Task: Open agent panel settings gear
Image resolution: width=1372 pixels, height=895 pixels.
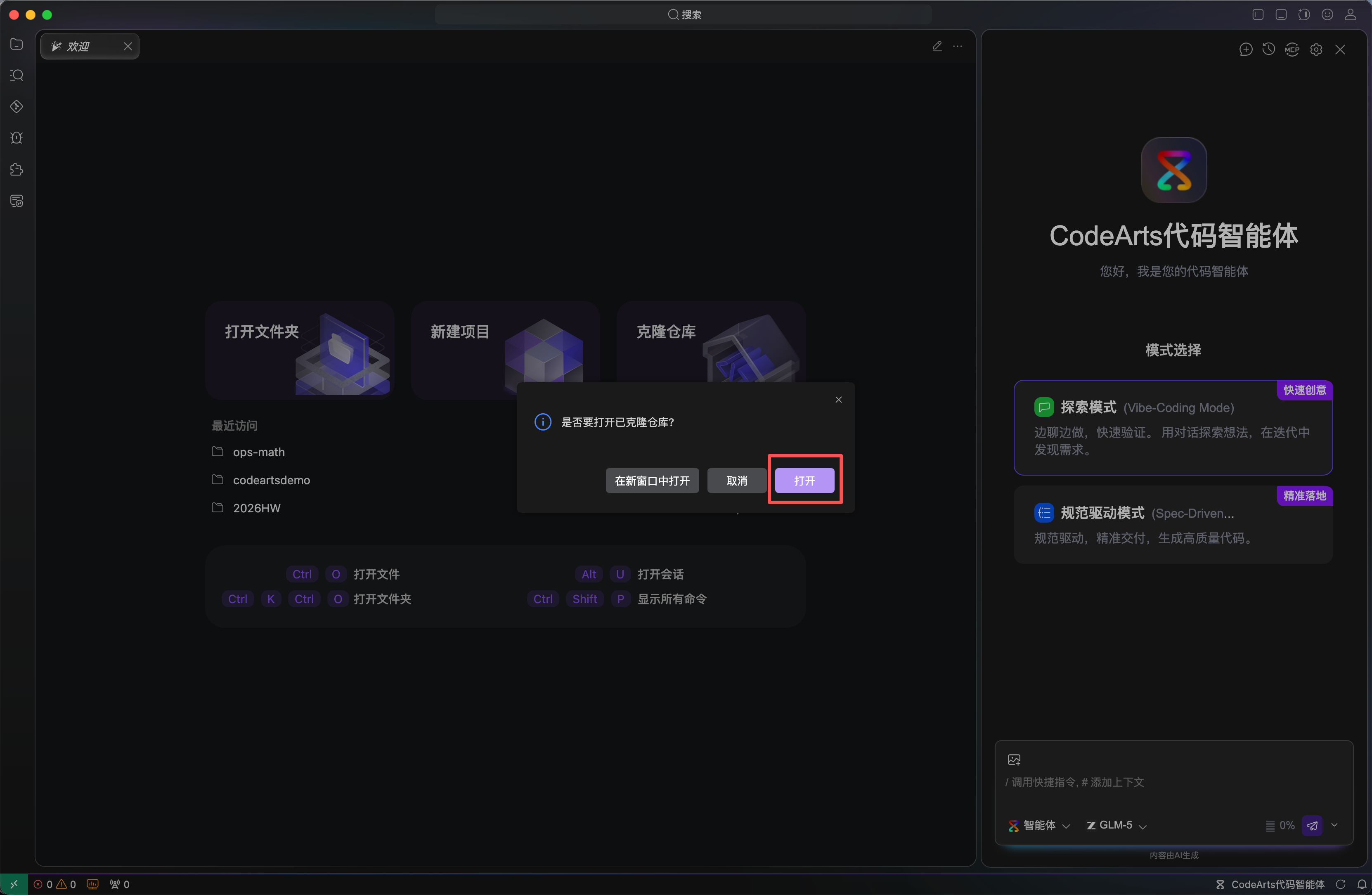Action: (1316, 50)
